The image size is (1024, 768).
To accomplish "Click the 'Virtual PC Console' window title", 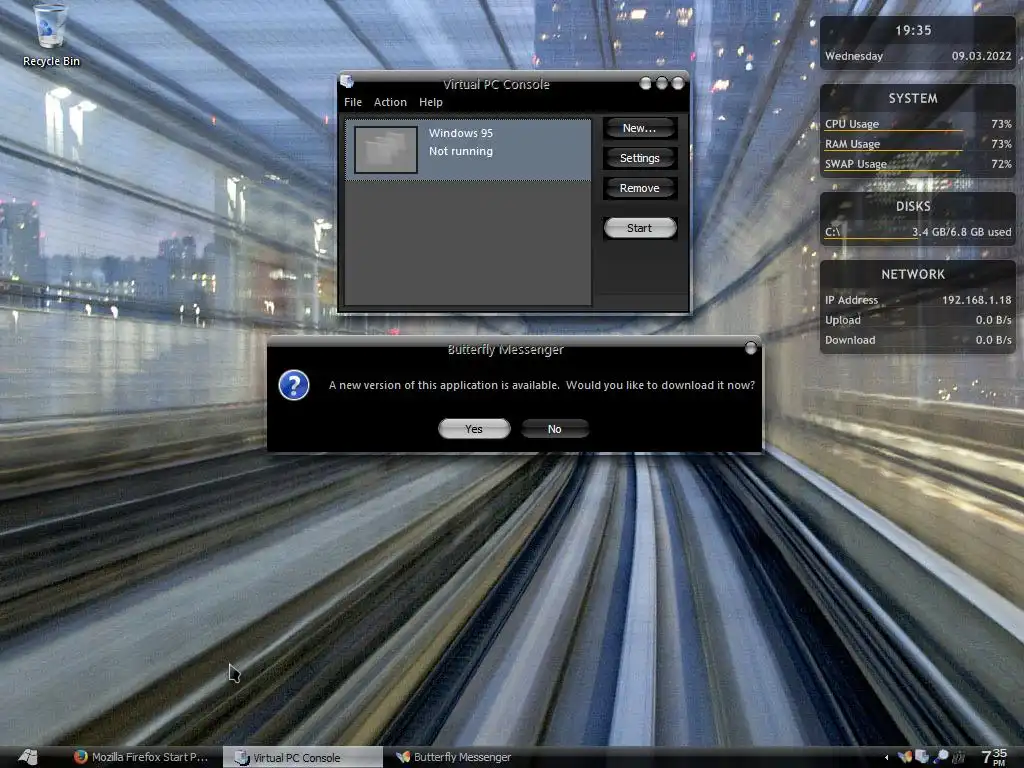I will pos(496,84).
